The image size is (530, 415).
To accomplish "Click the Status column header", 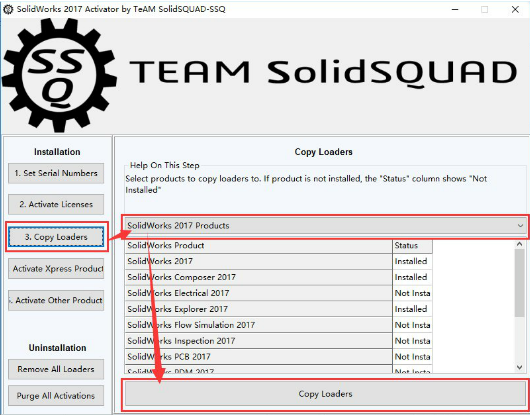I will click(x=412, y=245).
